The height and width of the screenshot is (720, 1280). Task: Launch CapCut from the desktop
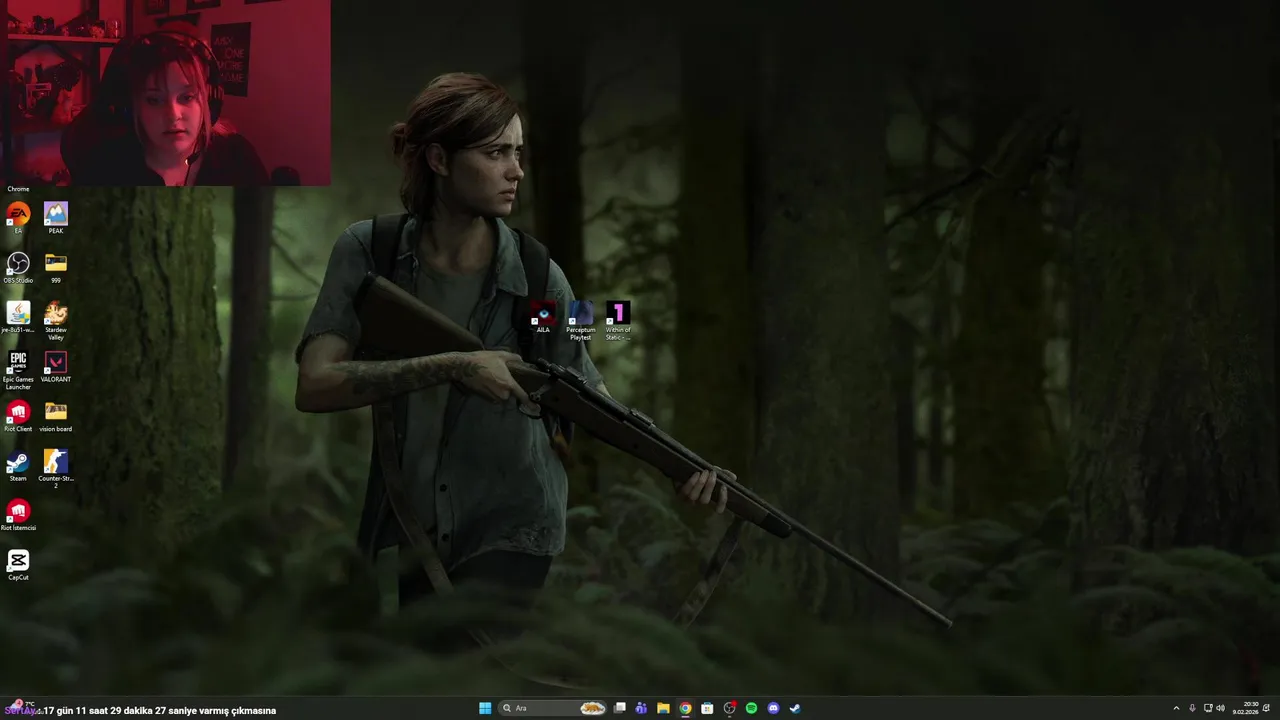click(x=18, y=565)
